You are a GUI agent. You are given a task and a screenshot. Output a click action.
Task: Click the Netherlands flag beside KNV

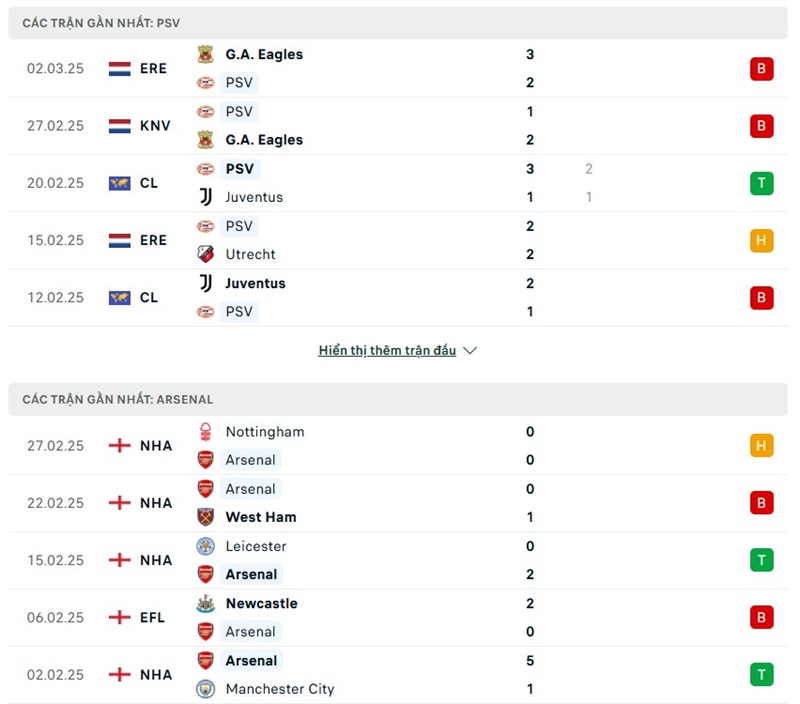(120, 126)
